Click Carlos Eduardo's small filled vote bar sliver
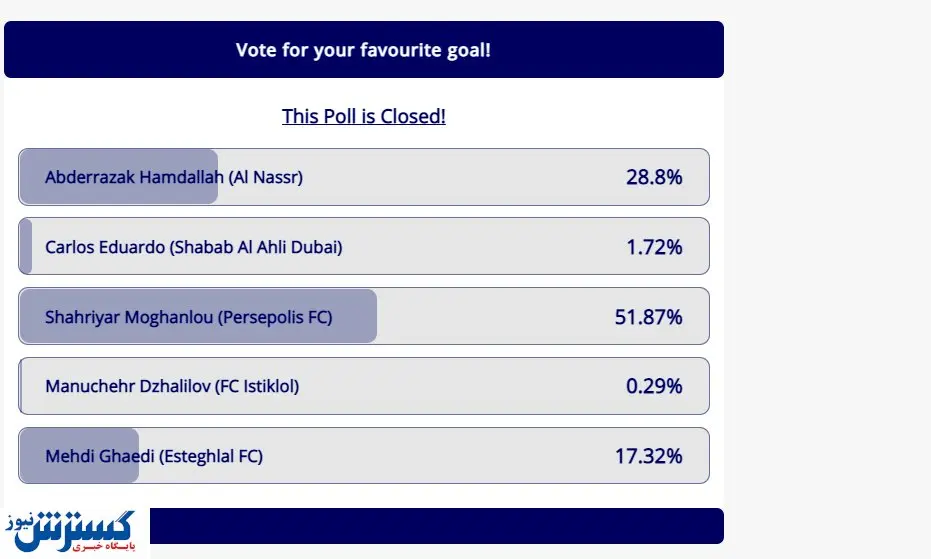 pos(26,247)
